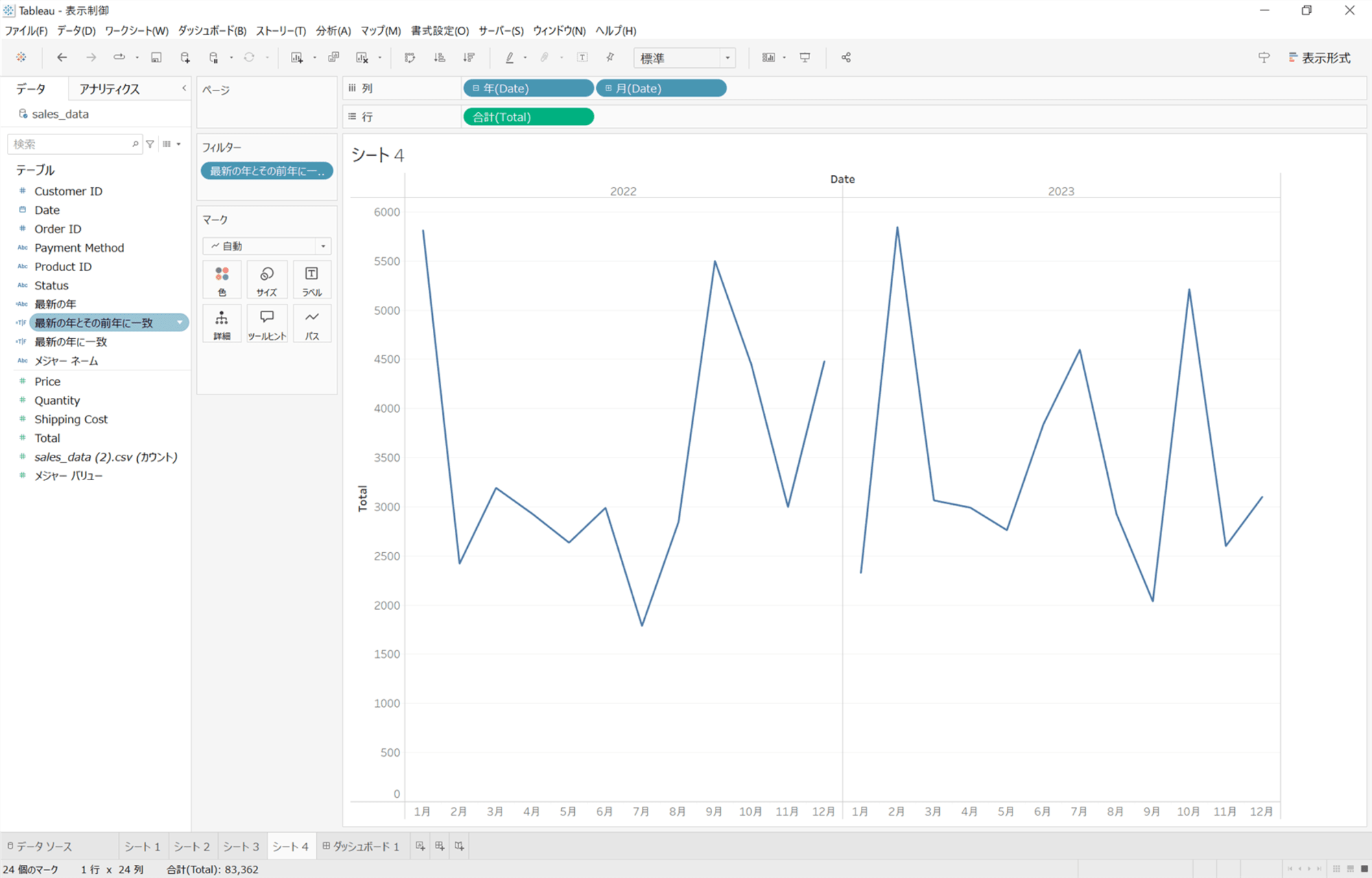Click the field search input box
Screen dimensions: 1372x878
click(75, 144)
